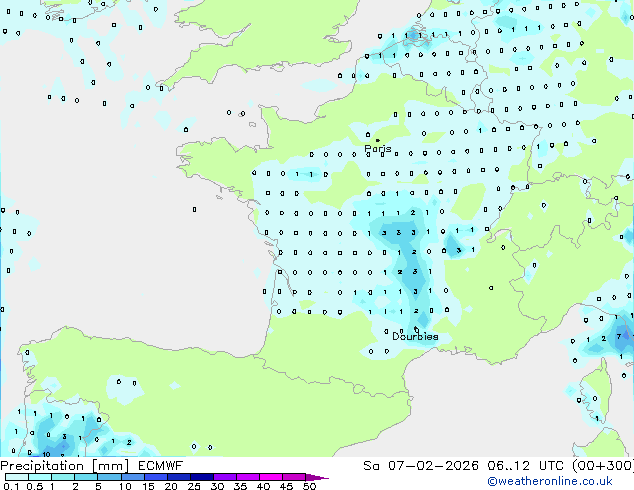Pick the 0.1–0.5 mm legend swatch
This screenshot has width=634, height=490.
[x=17, y=477]
